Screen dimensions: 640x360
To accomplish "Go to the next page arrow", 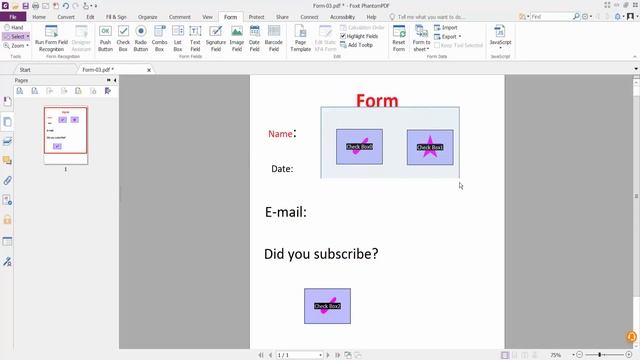I will coord(328,355).
